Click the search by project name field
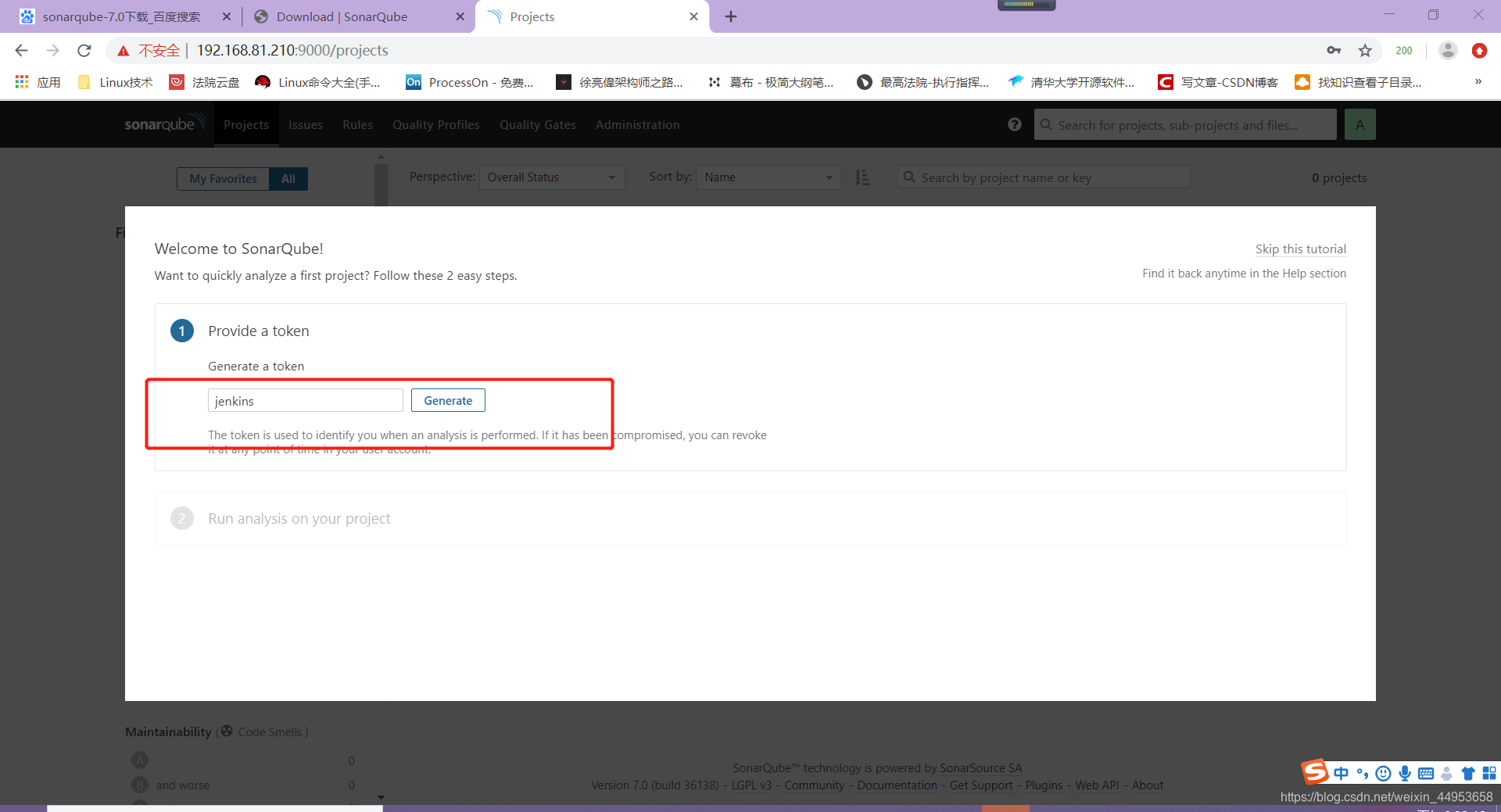This screenshot has width=1501, height=812. pyautogui.click(x=1044, y=177)
